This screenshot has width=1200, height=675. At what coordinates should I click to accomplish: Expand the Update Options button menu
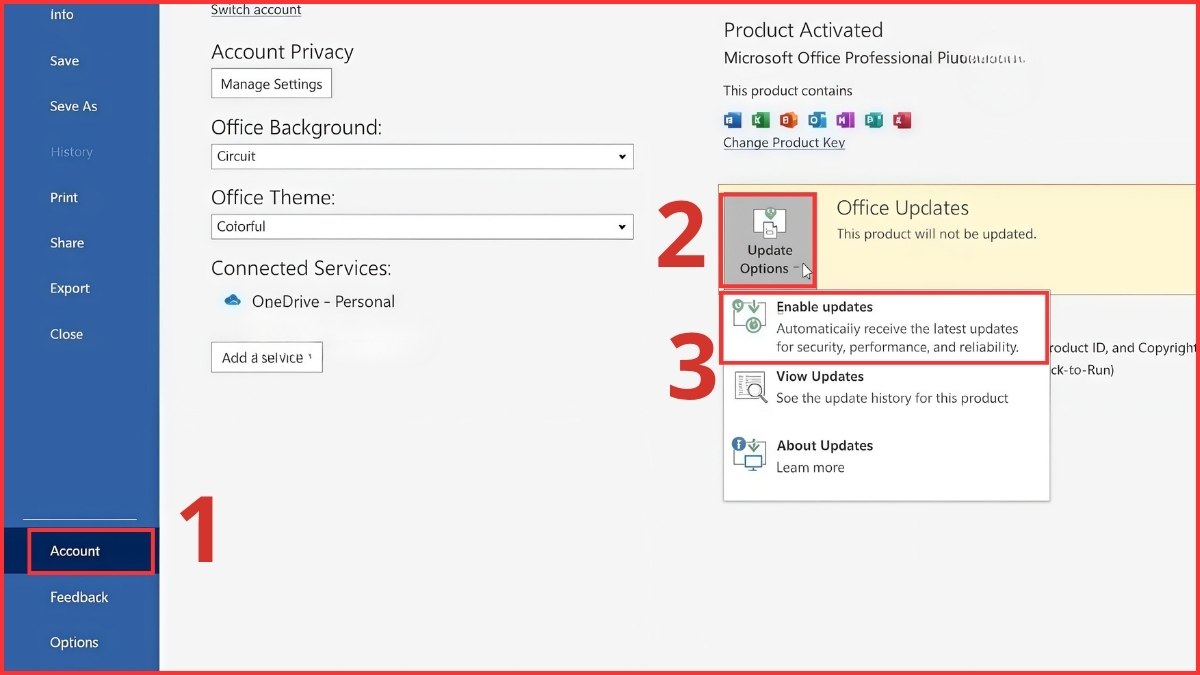(769, 240)
